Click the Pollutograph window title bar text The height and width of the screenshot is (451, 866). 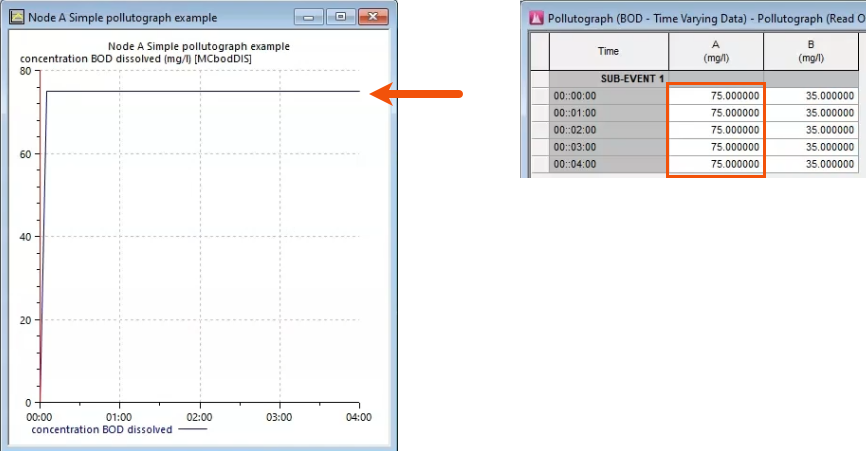pos(706,19)
